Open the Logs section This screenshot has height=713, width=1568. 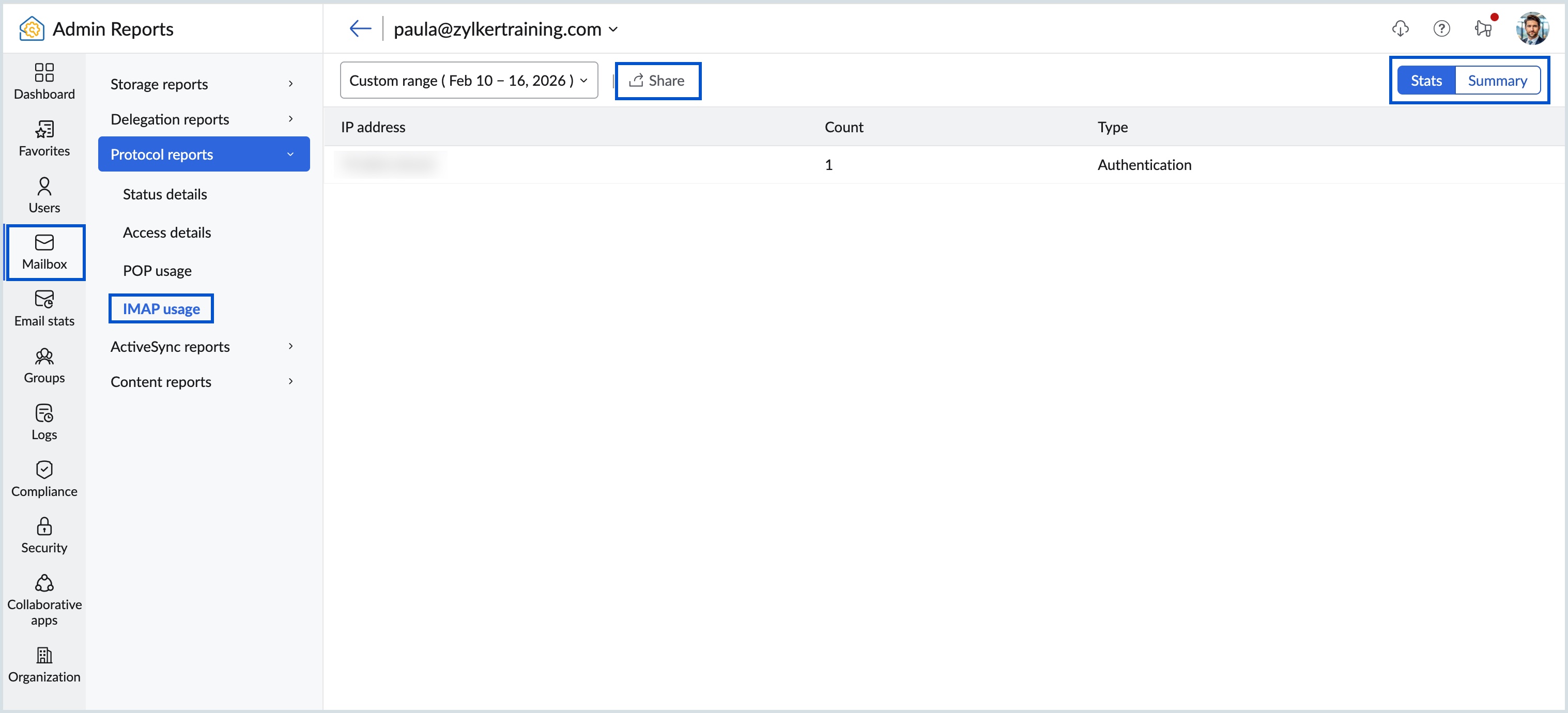(x=43, y=421)
